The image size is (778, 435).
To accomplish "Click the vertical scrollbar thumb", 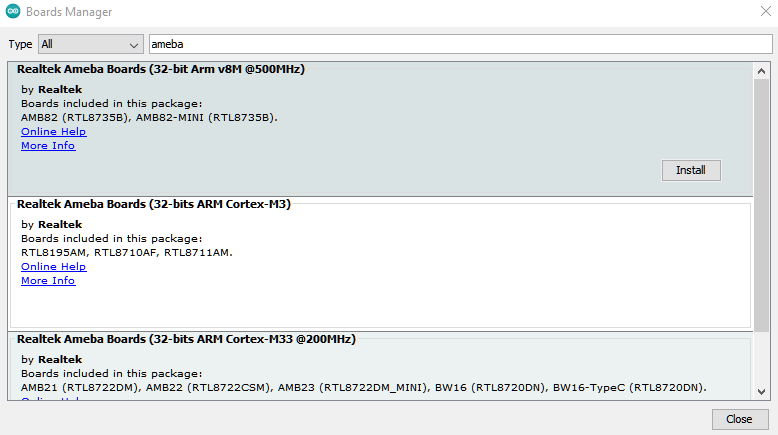I will pos(762,200).
